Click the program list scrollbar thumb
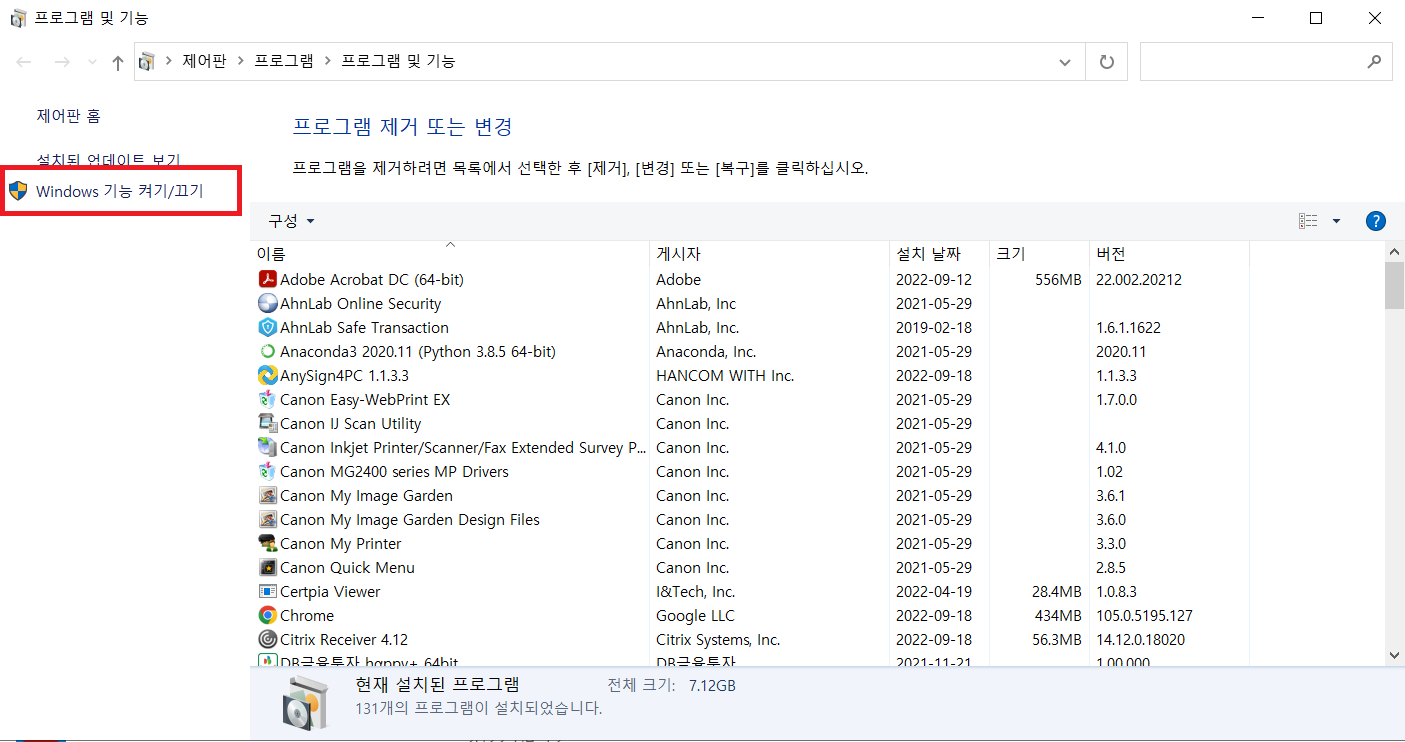 point(1394,287)
